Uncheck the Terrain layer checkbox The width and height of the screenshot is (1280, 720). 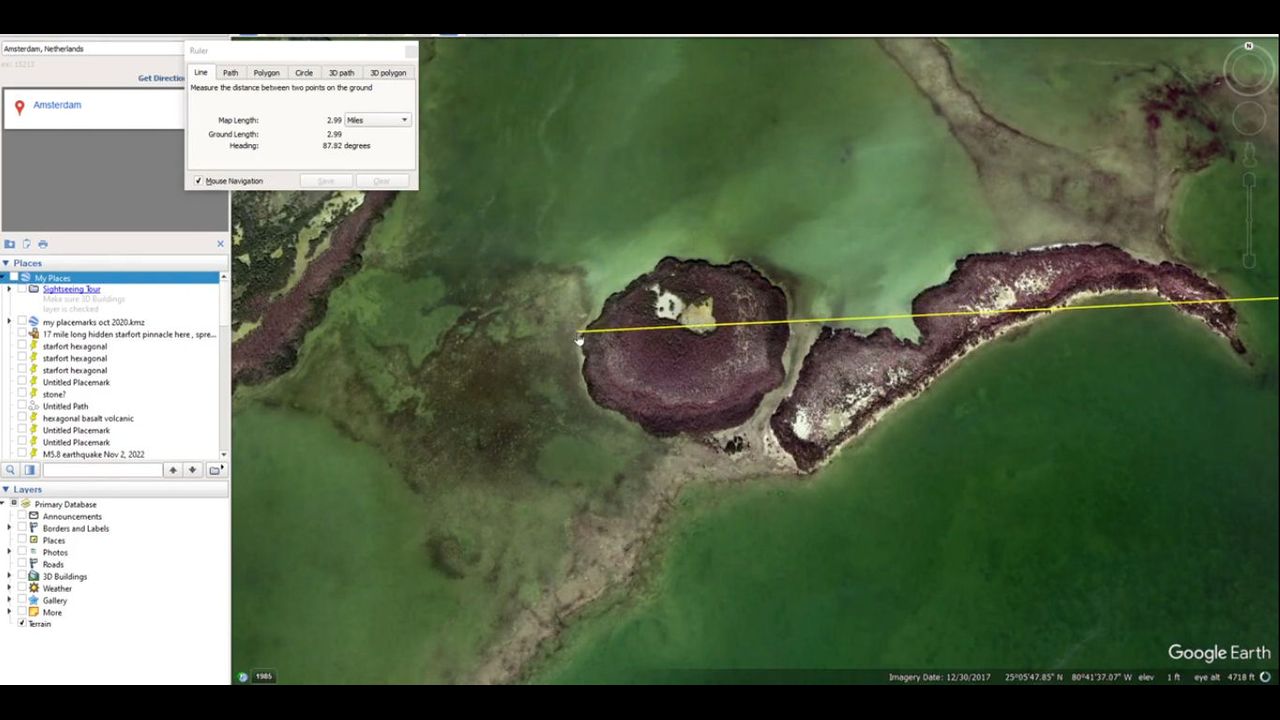click(22, 623)
